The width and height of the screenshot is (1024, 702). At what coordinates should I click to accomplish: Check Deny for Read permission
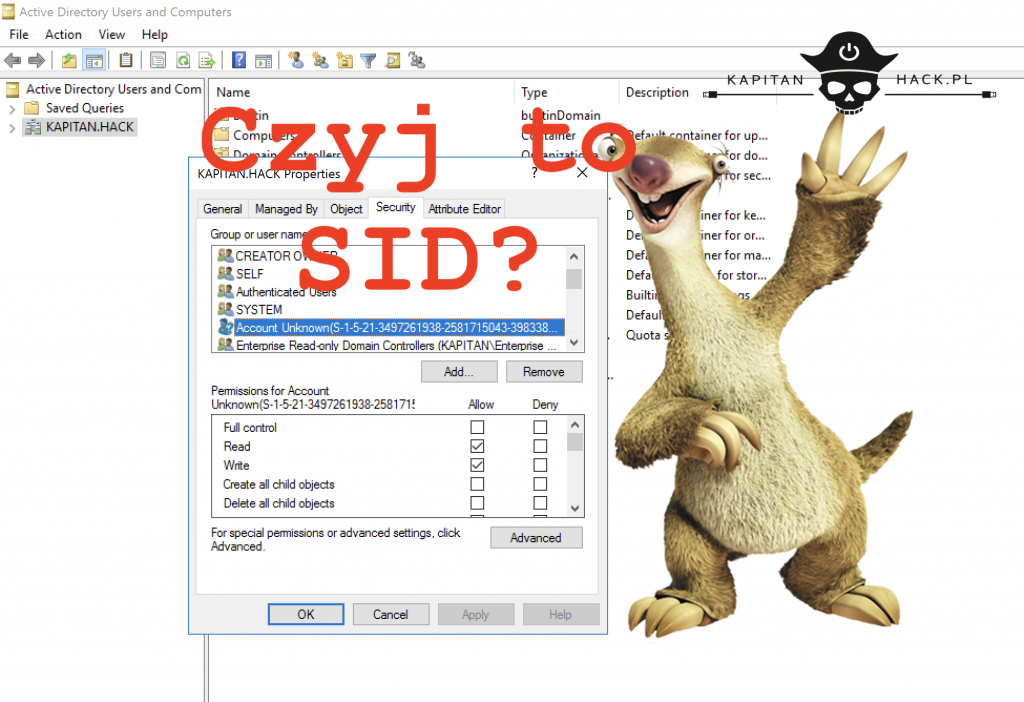point(540,446)
